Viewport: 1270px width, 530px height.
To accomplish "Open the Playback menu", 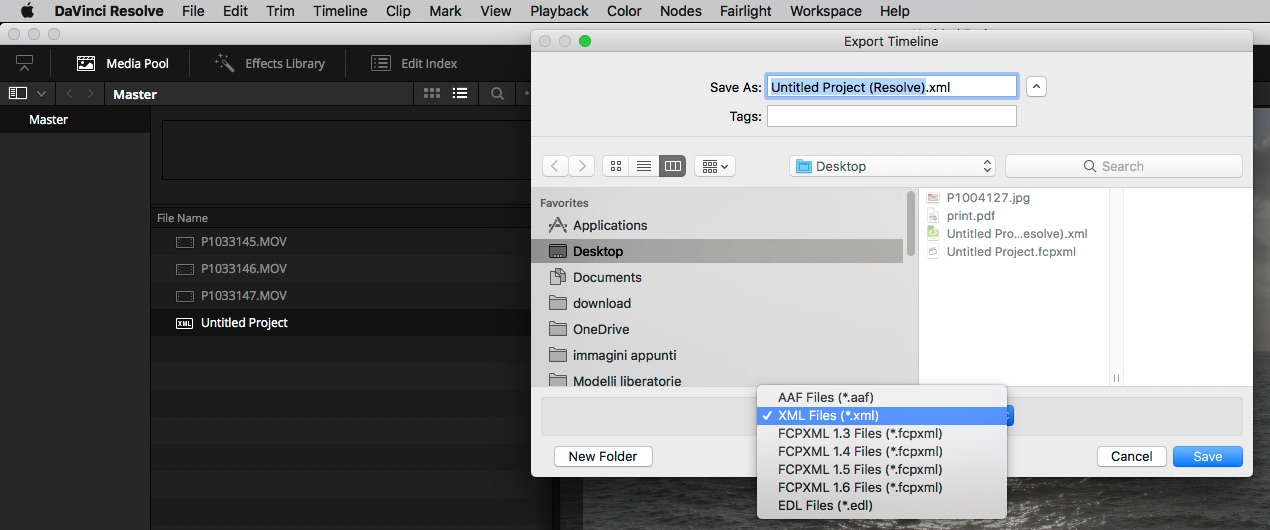I will (559, 11).
